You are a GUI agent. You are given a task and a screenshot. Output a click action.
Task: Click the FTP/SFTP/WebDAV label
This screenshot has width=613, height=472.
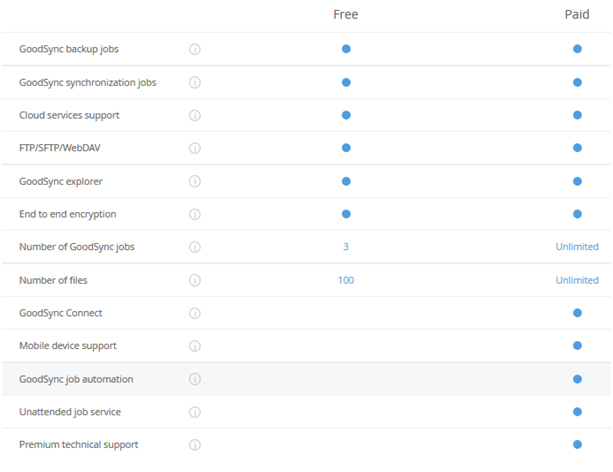pyautogui.click(x=60, y=148)
